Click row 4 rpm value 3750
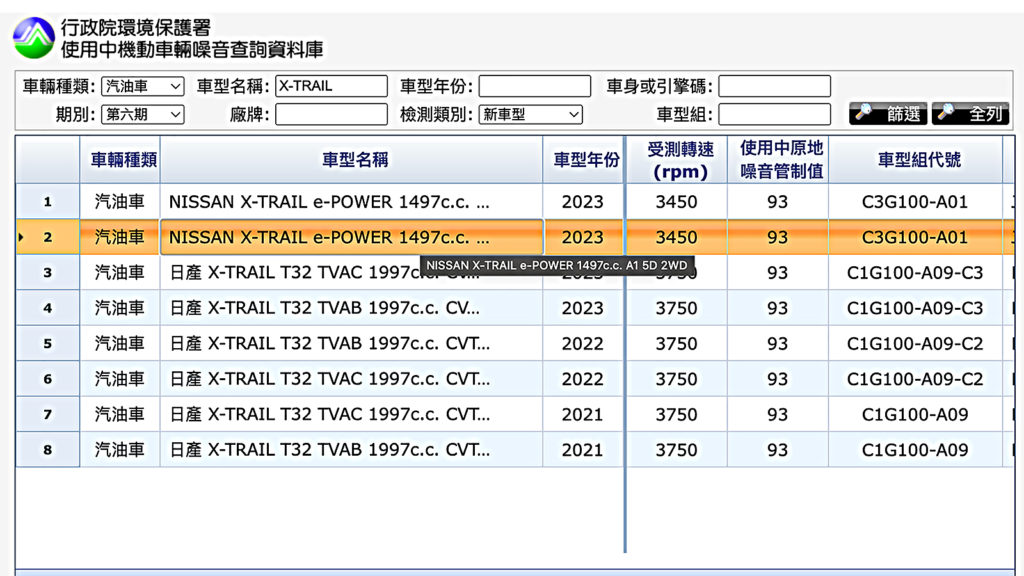 677,308
